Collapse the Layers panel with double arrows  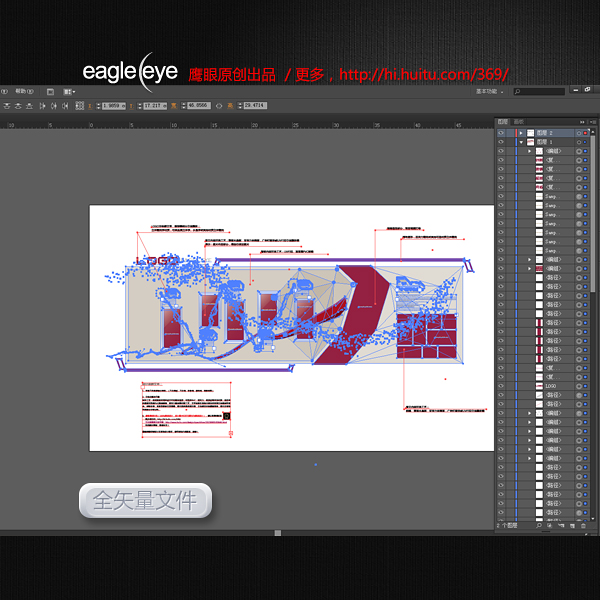tap(582, 122)
